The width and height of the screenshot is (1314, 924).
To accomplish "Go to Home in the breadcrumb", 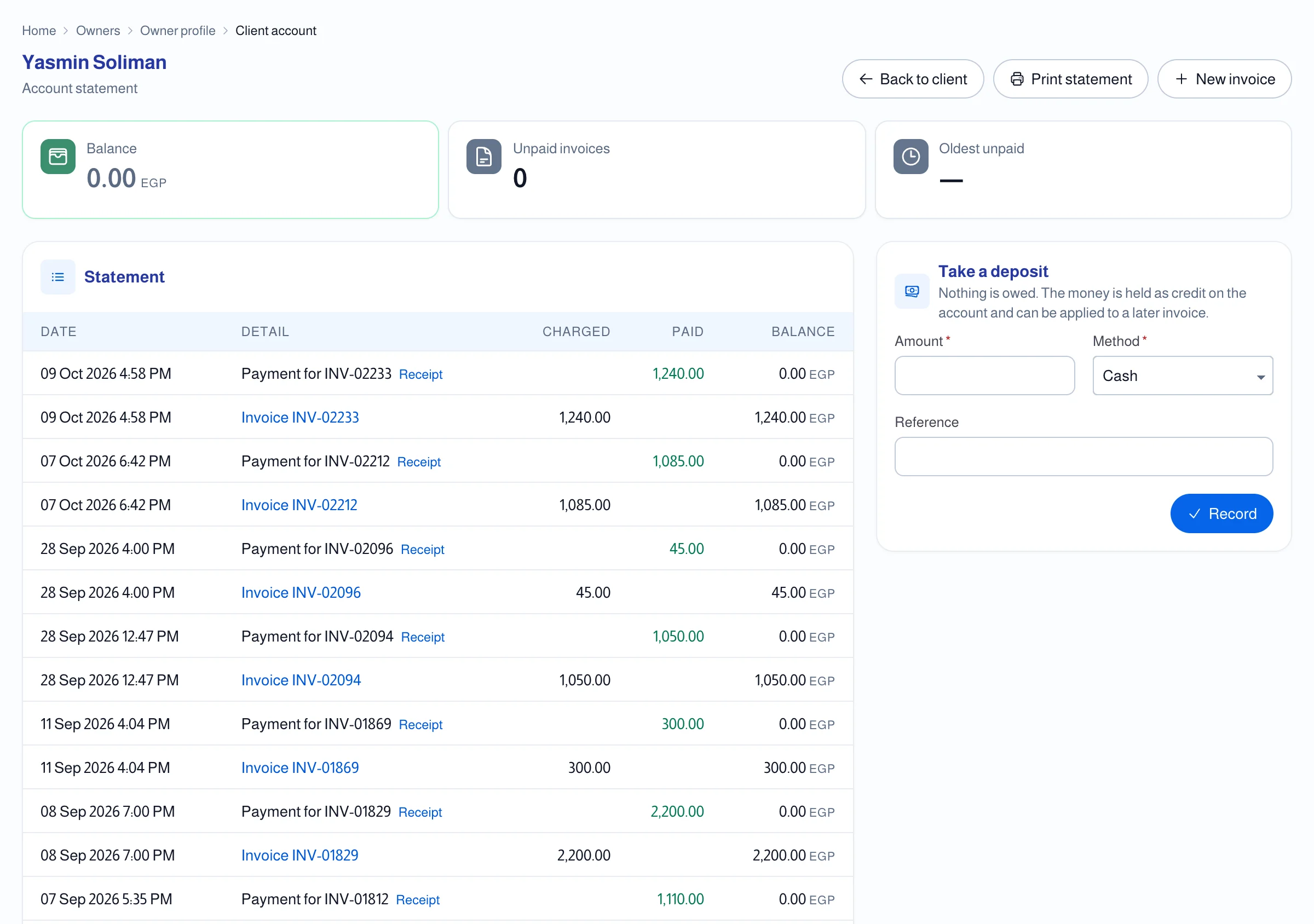I will [39, 30].
